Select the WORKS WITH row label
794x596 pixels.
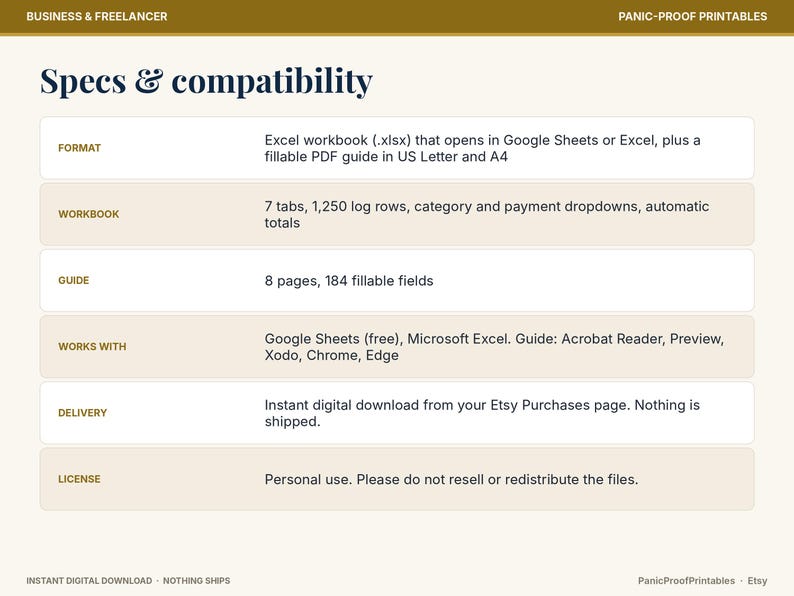click(92, 347)
